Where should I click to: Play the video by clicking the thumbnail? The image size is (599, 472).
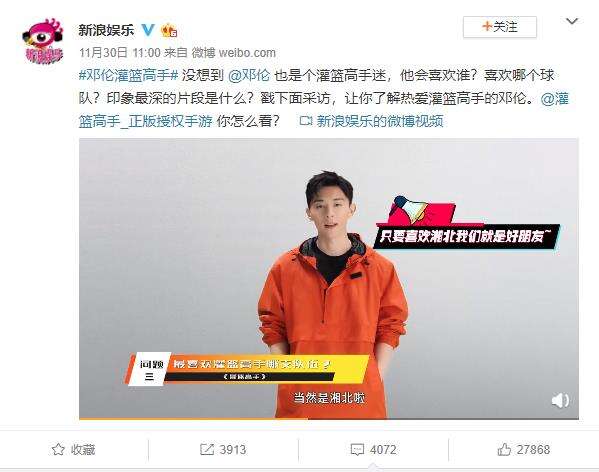pos(329,278)
